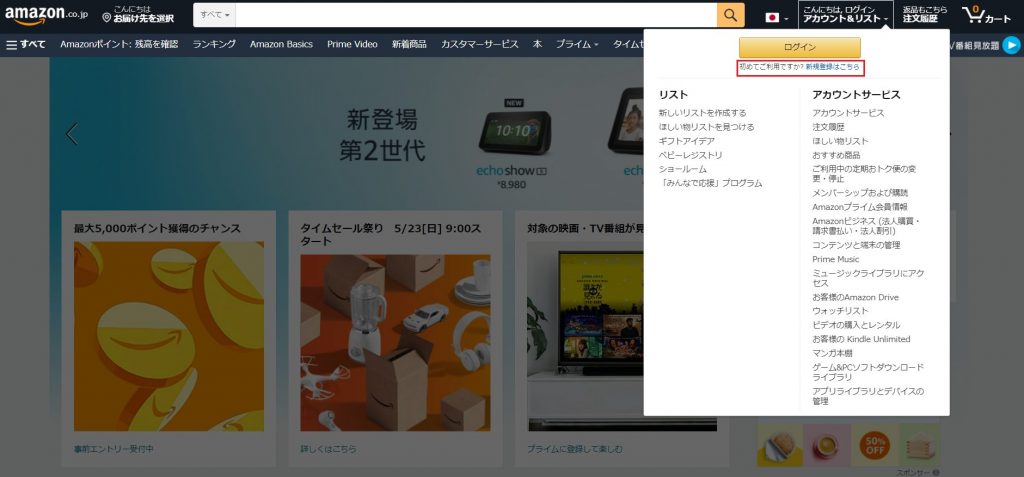Click the Amazon.co.jp logo

click(46, 14)
